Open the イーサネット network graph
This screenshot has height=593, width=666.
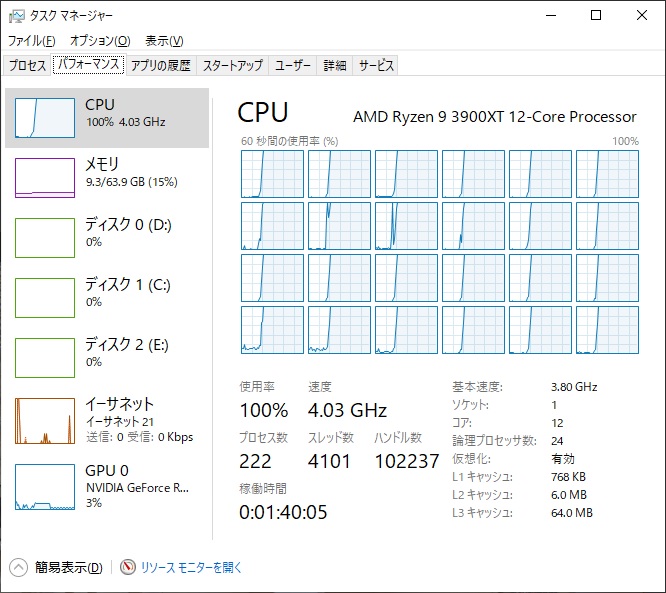click(x=44, y=420)
